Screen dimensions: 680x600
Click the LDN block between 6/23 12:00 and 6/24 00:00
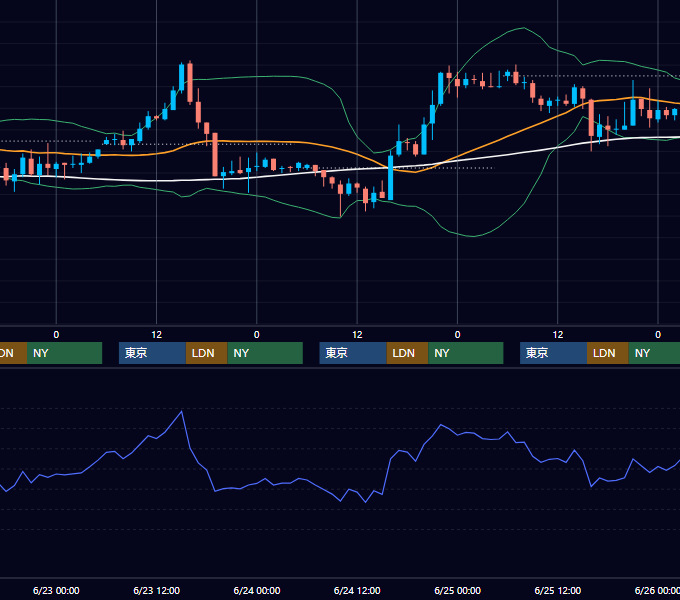(x=206, y=353)
